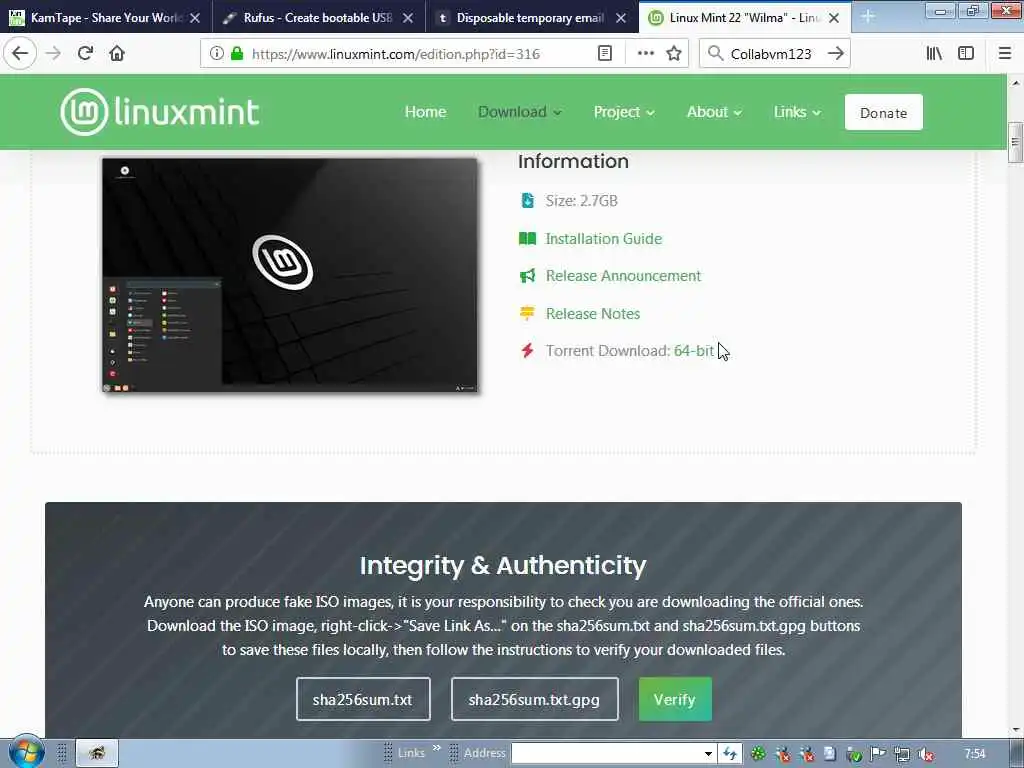Go back to the previous page
The image size is (1024, 768).
tap(20, 54)
